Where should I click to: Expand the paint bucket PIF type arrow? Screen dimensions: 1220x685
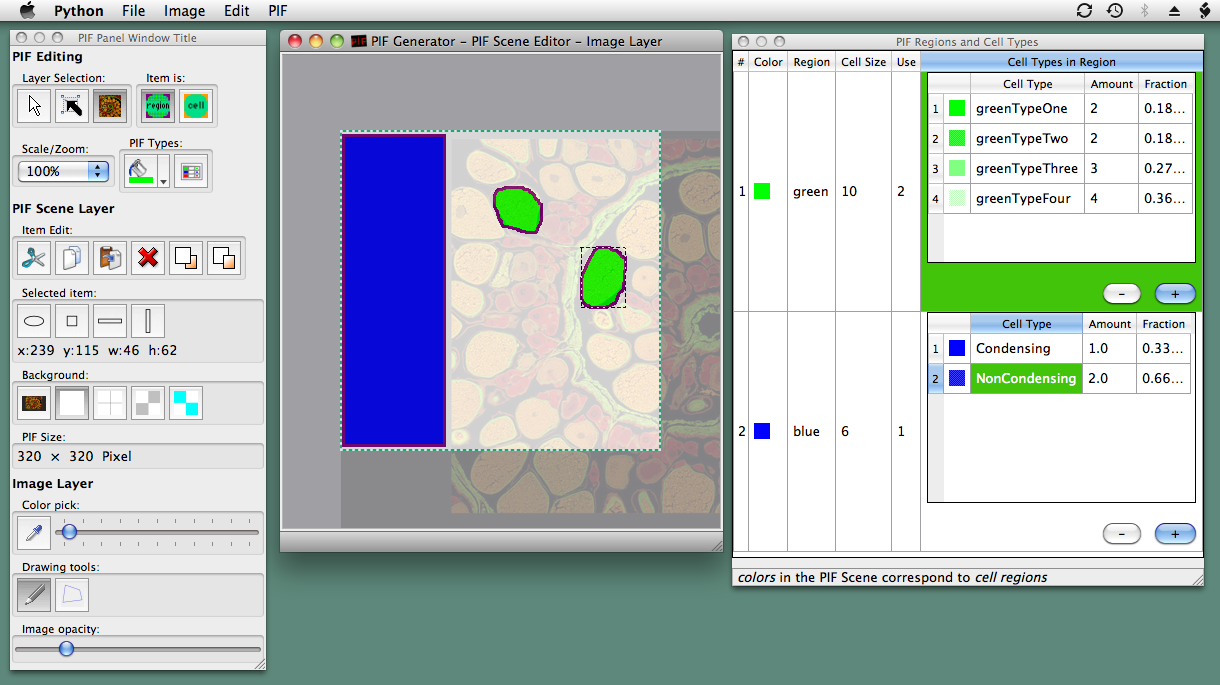163,183
